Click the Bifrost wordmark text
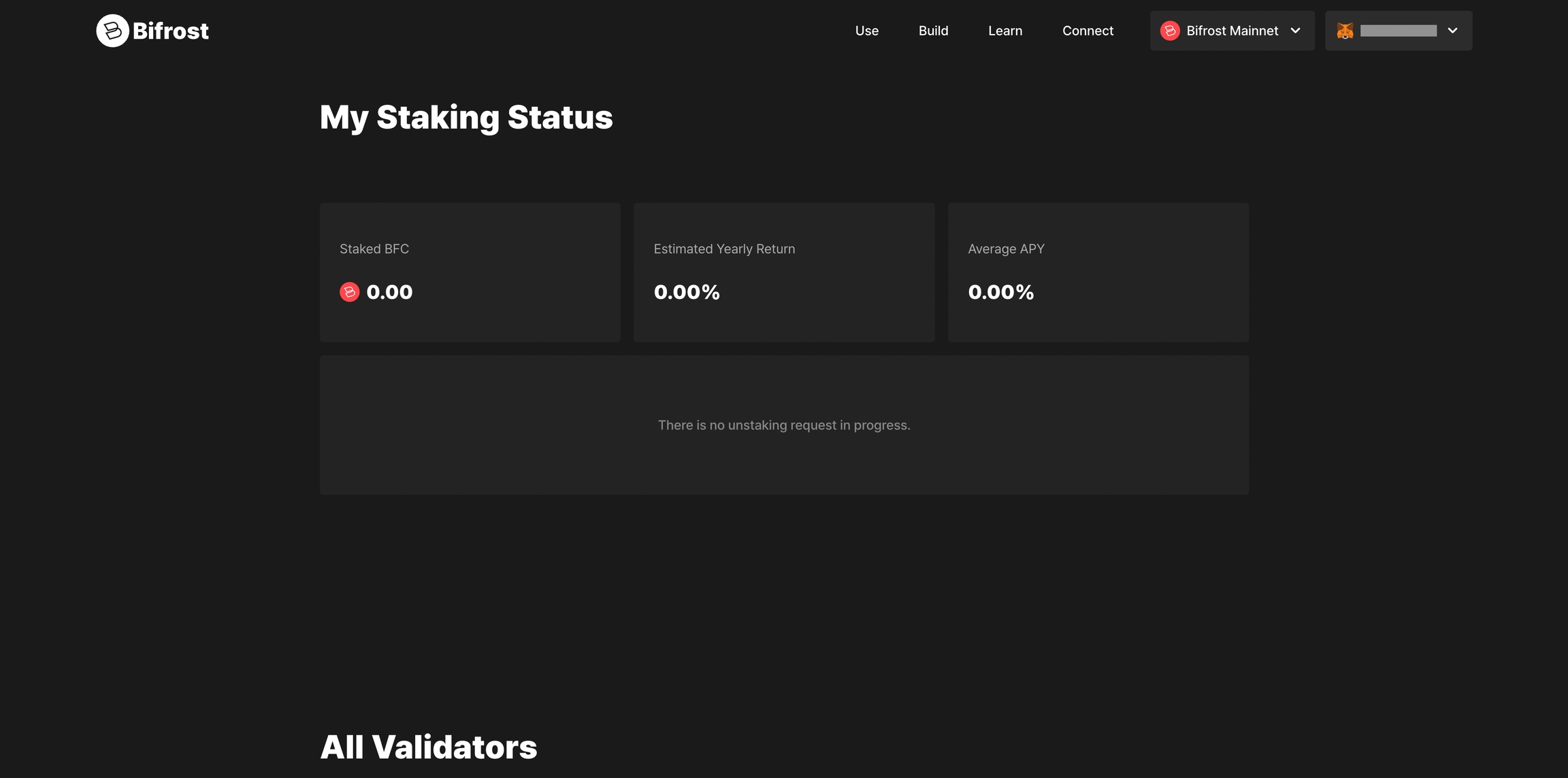 (171, 31)
